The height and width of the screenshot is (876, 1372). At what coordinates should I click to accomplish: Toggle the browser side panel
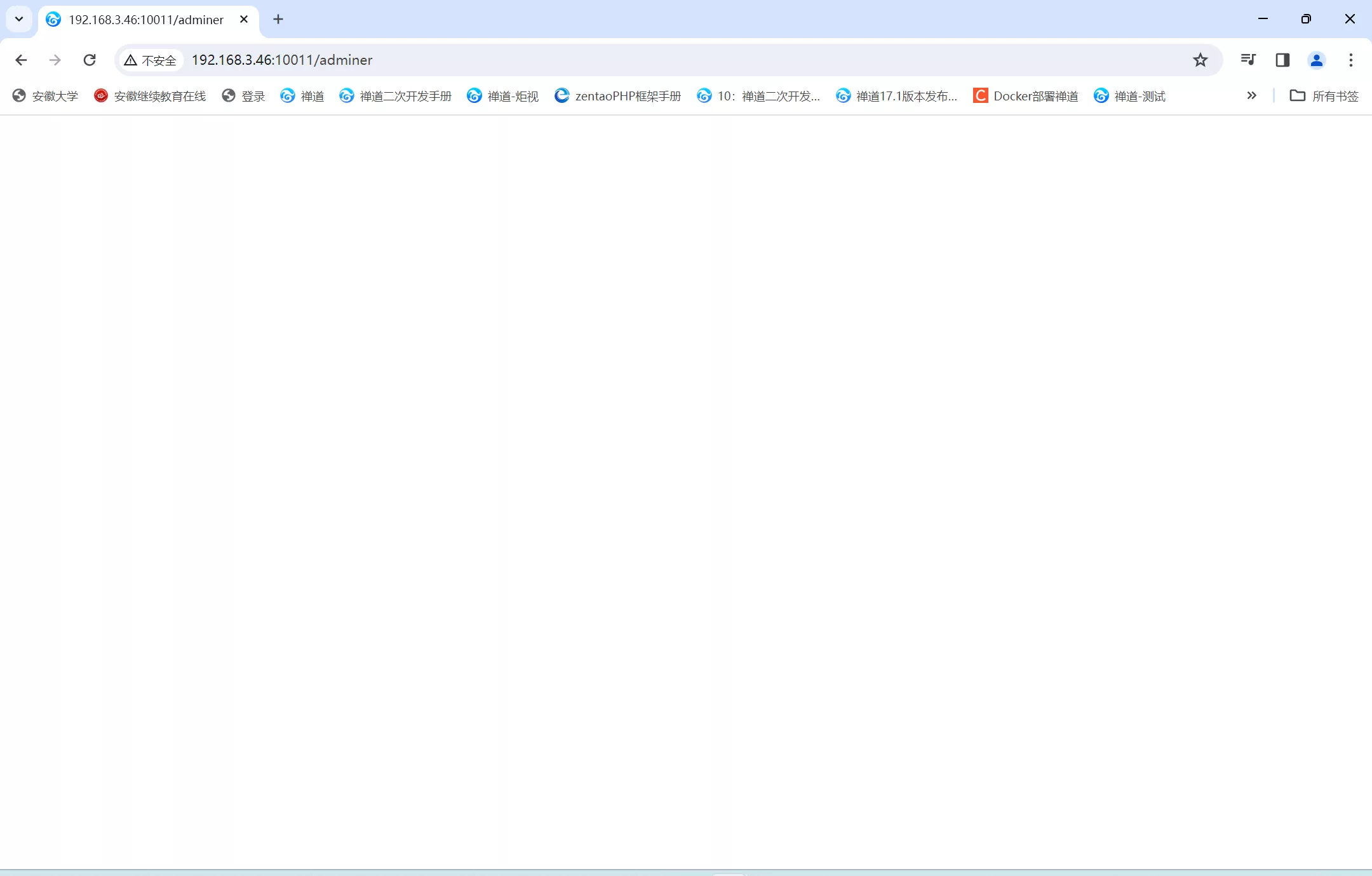(x=1282, y=60)
